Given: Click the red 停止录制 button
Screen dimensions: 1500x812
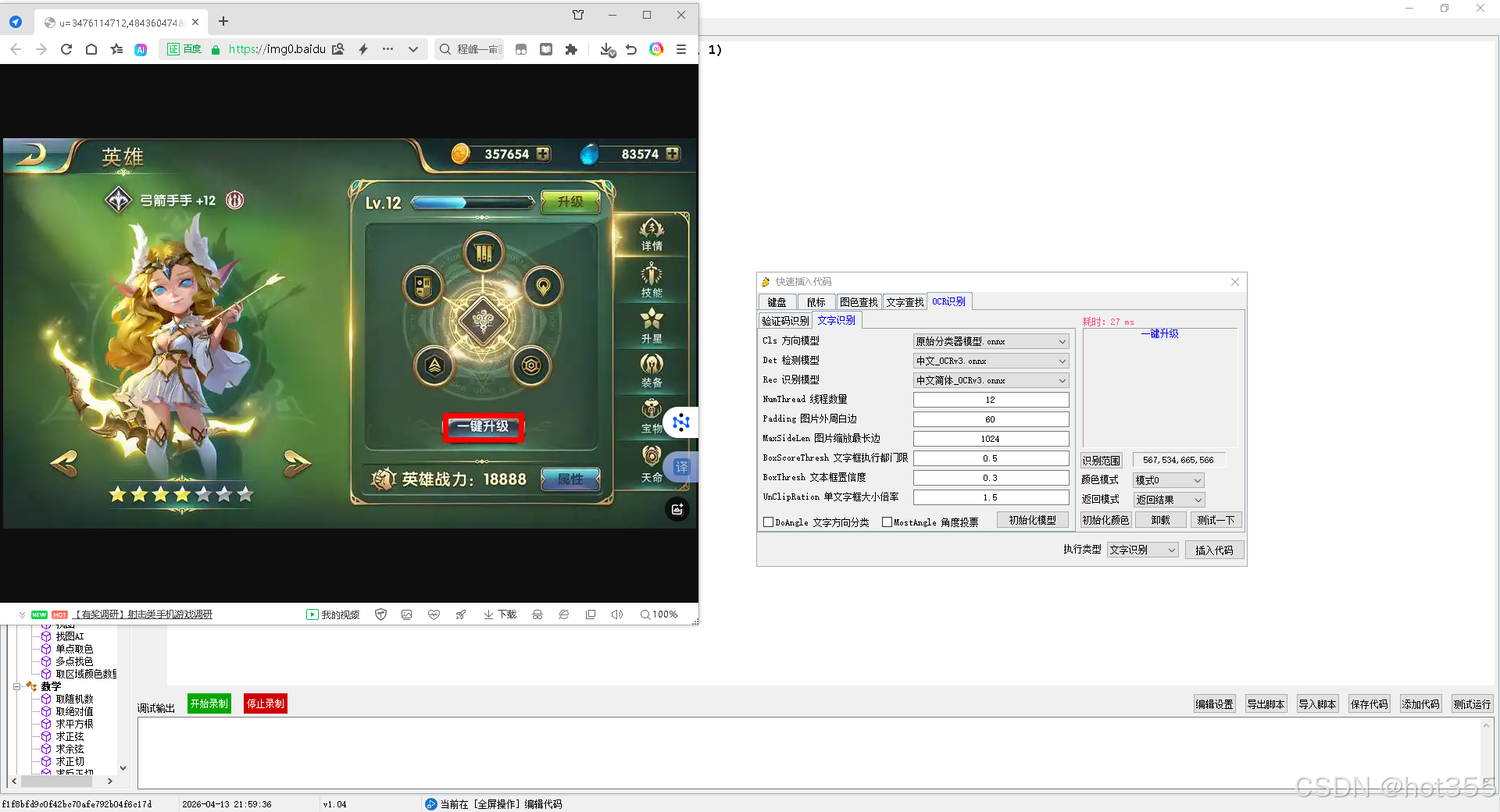Looking at the screenshot, I should point(266,703).
